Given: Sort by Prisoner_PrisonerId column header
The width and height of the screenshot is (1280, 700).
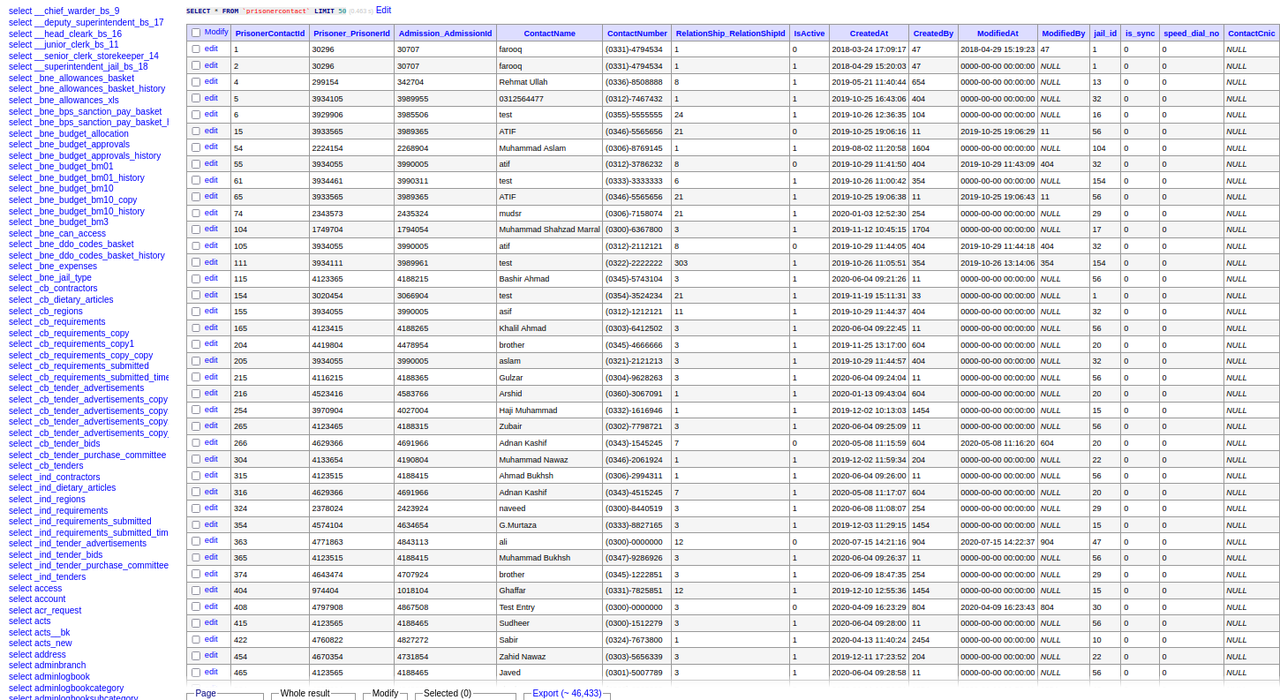Looking at the screenshot, I should pyautogui.click(x=351, y=33).
